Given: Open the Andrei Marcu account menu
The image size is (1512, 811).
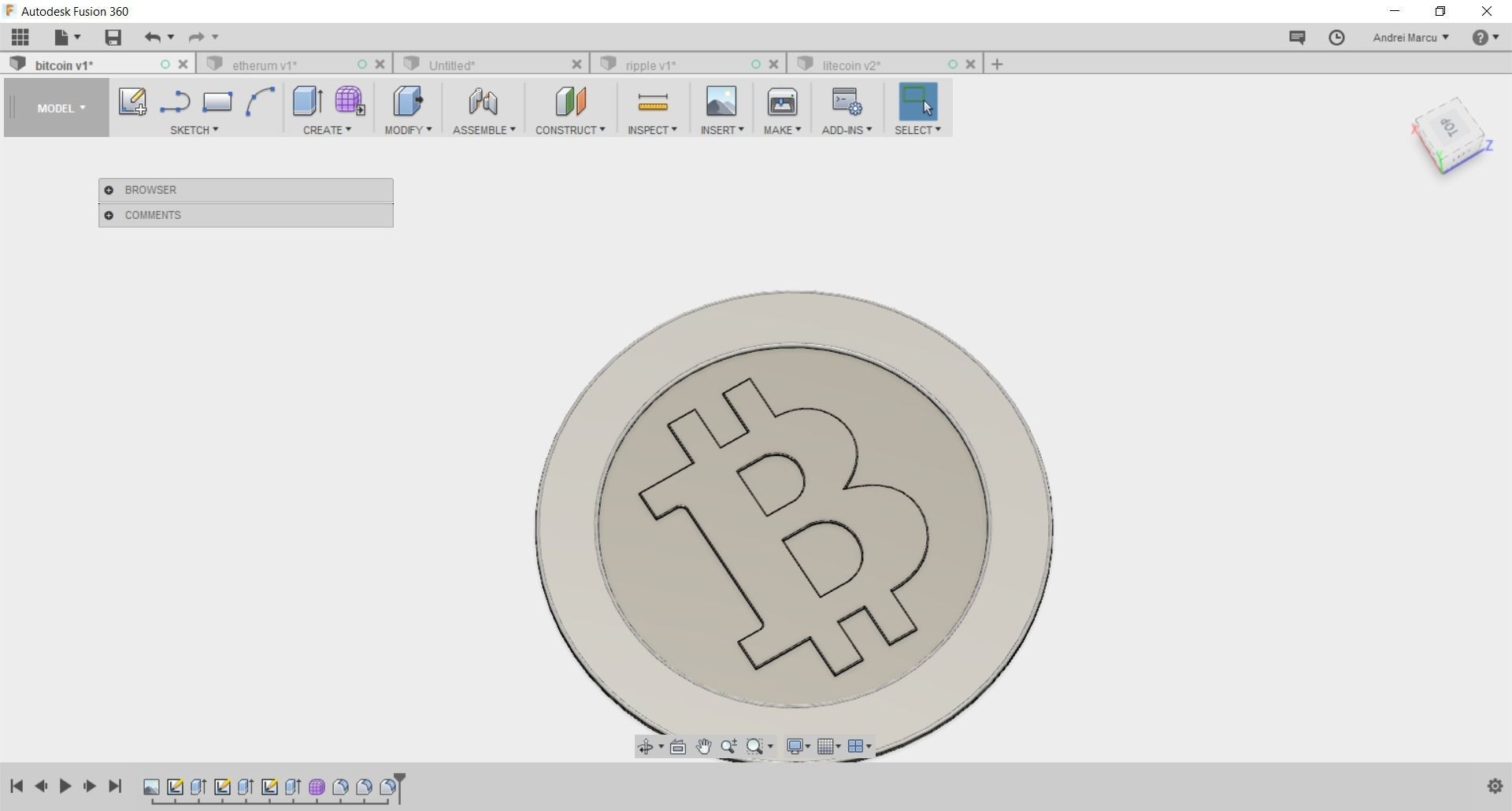Looking at the screenshot, I should [1410, 37].
